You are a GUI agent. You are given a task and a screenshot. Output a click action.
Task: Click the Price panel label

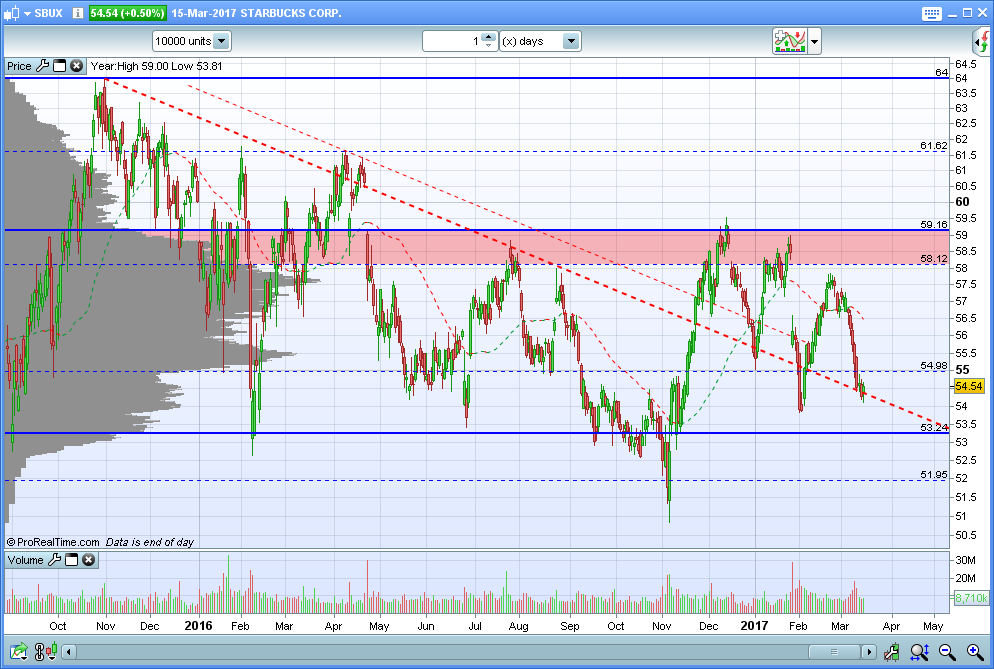pos(19,66)
